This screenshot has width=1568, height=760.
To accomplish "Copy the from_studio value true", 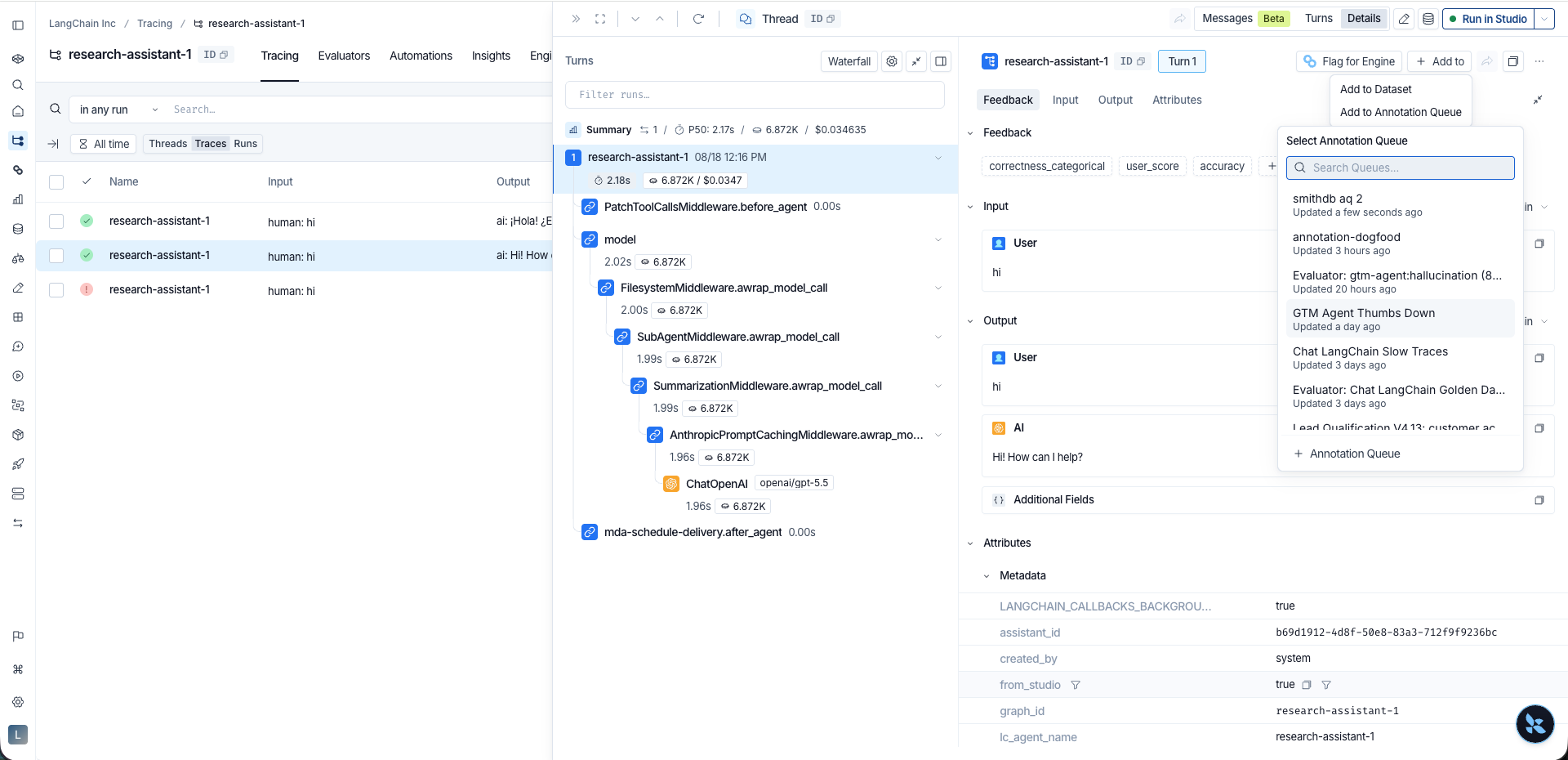I will [x=1306, y=685].
